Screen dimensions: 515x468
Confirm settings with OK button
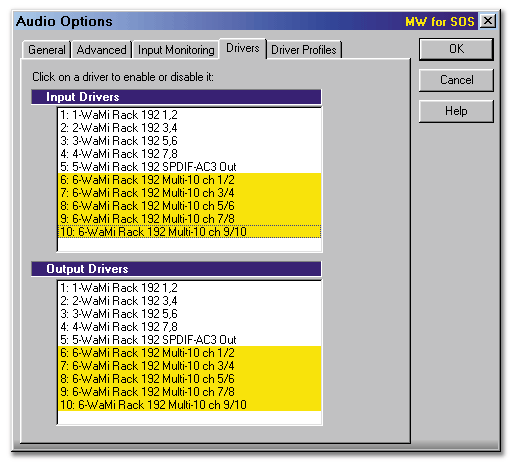coord(456,49)
